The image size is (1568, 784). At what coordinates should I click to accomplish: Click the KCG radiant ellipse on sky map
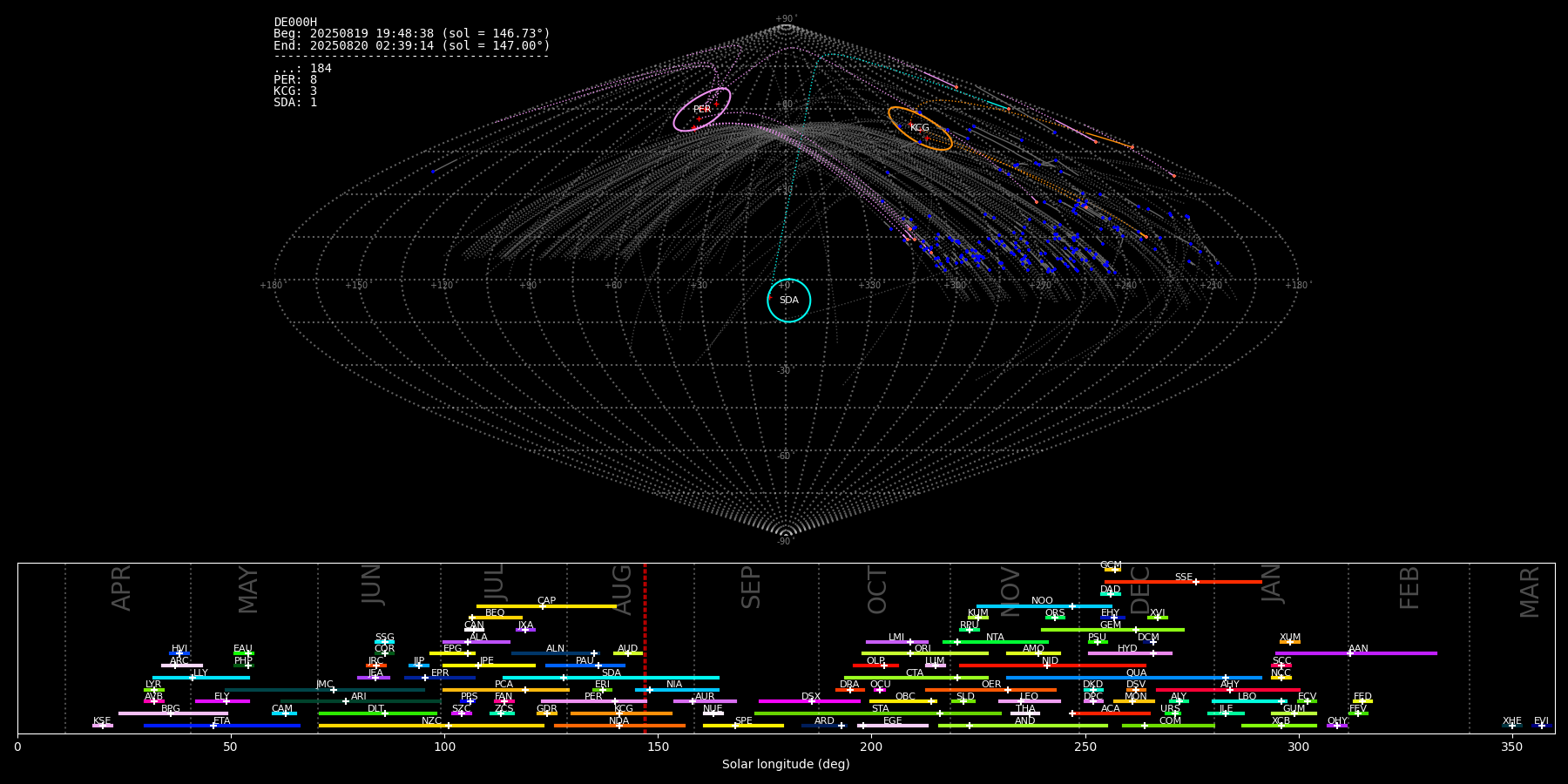coord(920,128)
